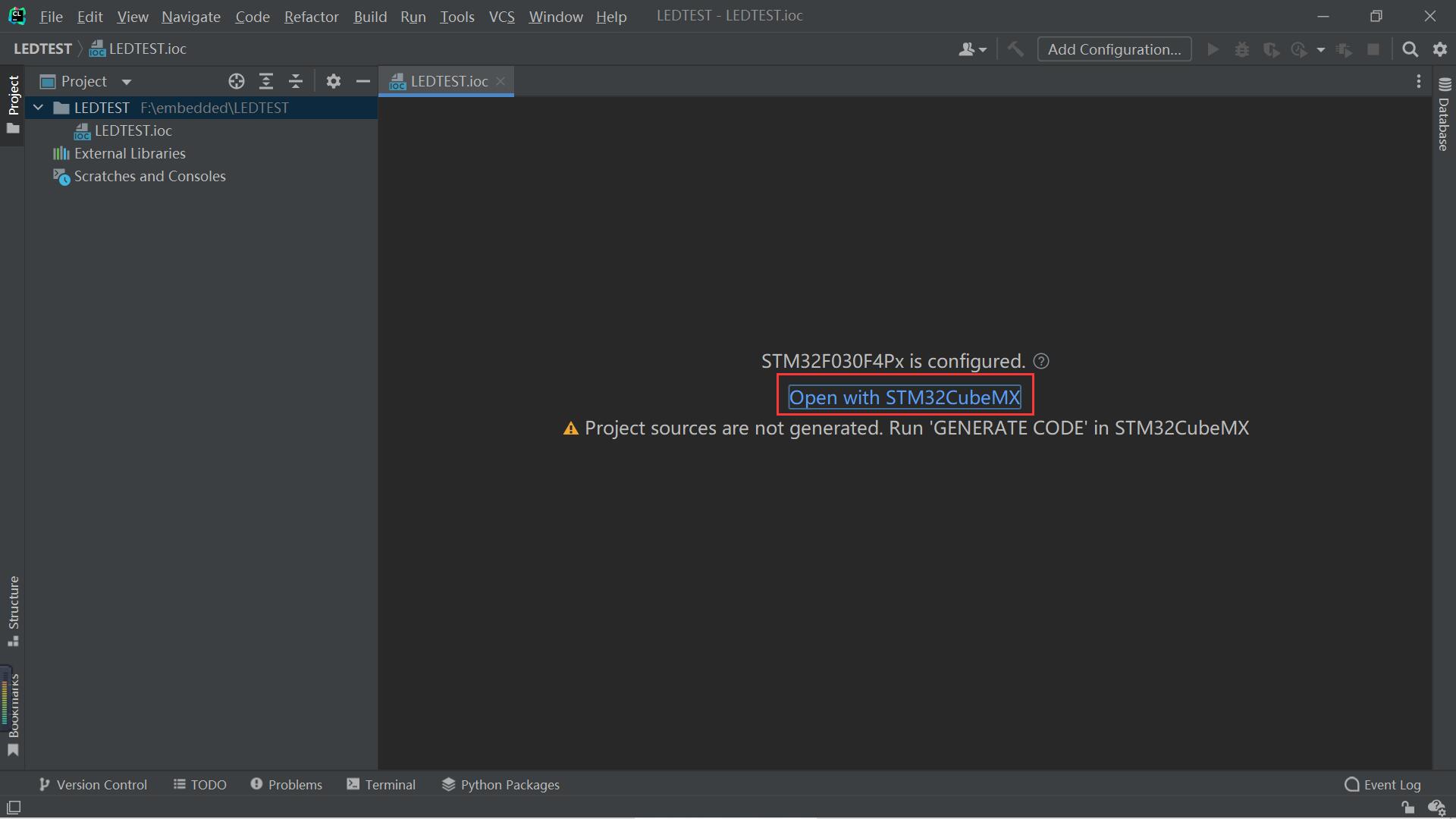The width and height of the screenshot is (1456, 819).
Task: Hide the Project panel with minus icon
Action: pos(363,81)
